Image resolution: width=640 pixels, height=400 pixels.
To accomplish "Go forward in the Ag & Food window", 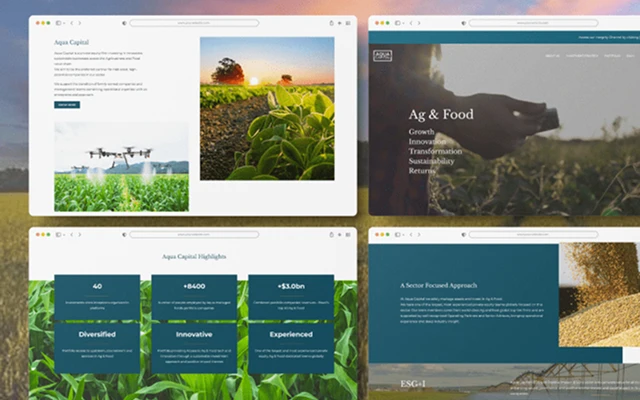I will [x=419, y=23].
